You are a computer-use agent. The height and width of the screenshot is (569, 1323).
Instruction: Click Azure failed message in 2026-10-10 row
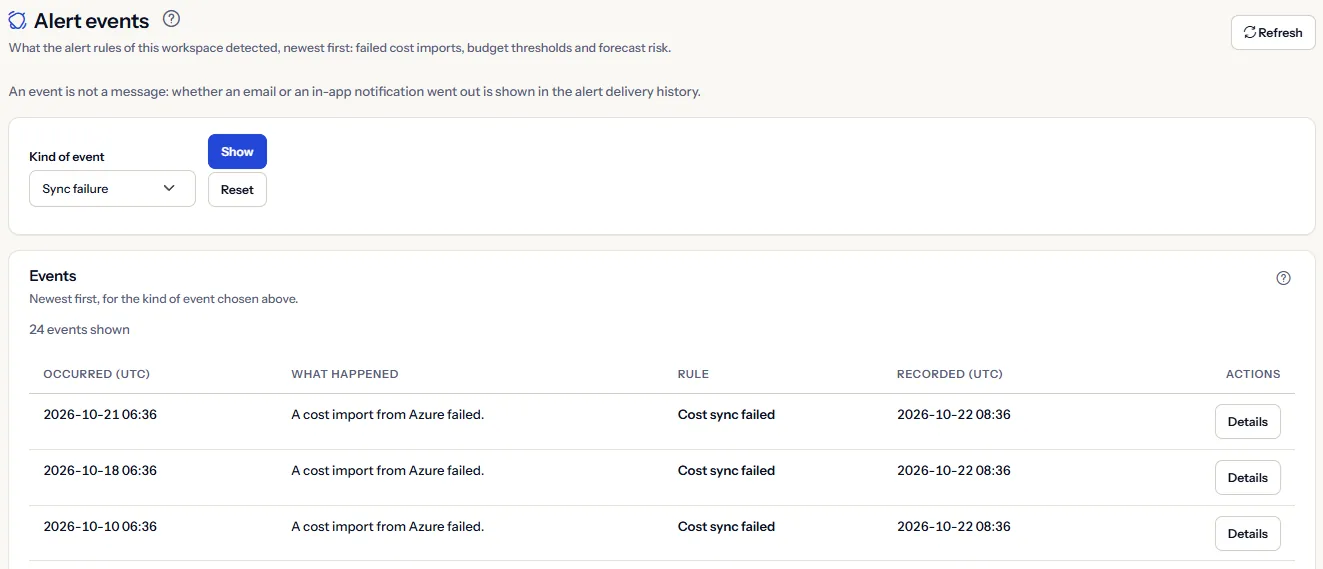[387, 527]
